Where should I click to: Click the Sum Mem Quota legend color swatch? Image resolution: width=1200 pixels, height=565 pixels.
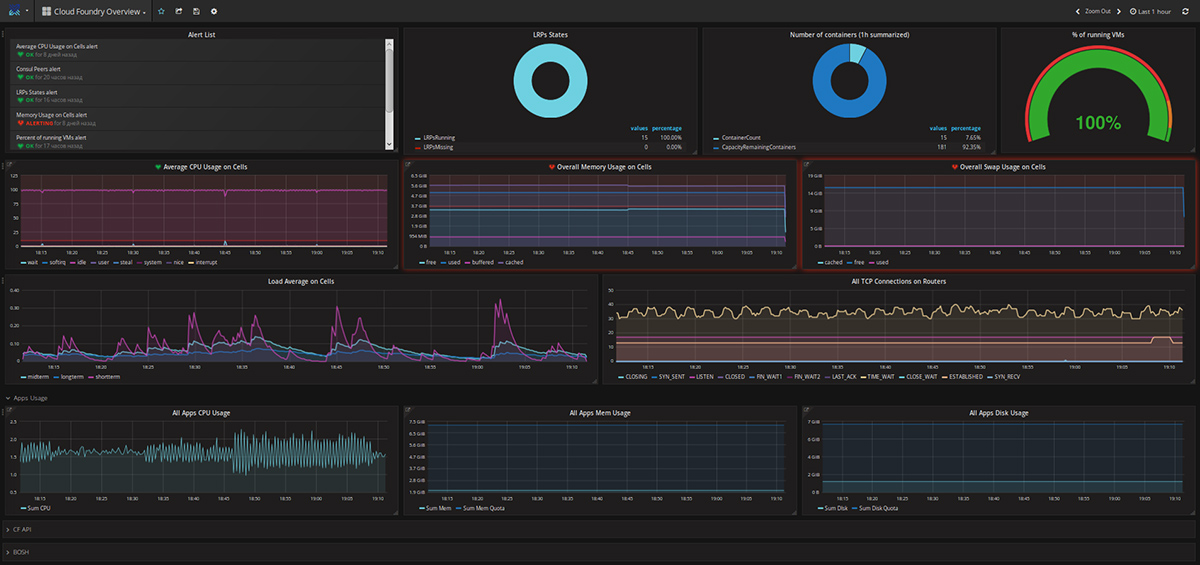coord(459,508)
